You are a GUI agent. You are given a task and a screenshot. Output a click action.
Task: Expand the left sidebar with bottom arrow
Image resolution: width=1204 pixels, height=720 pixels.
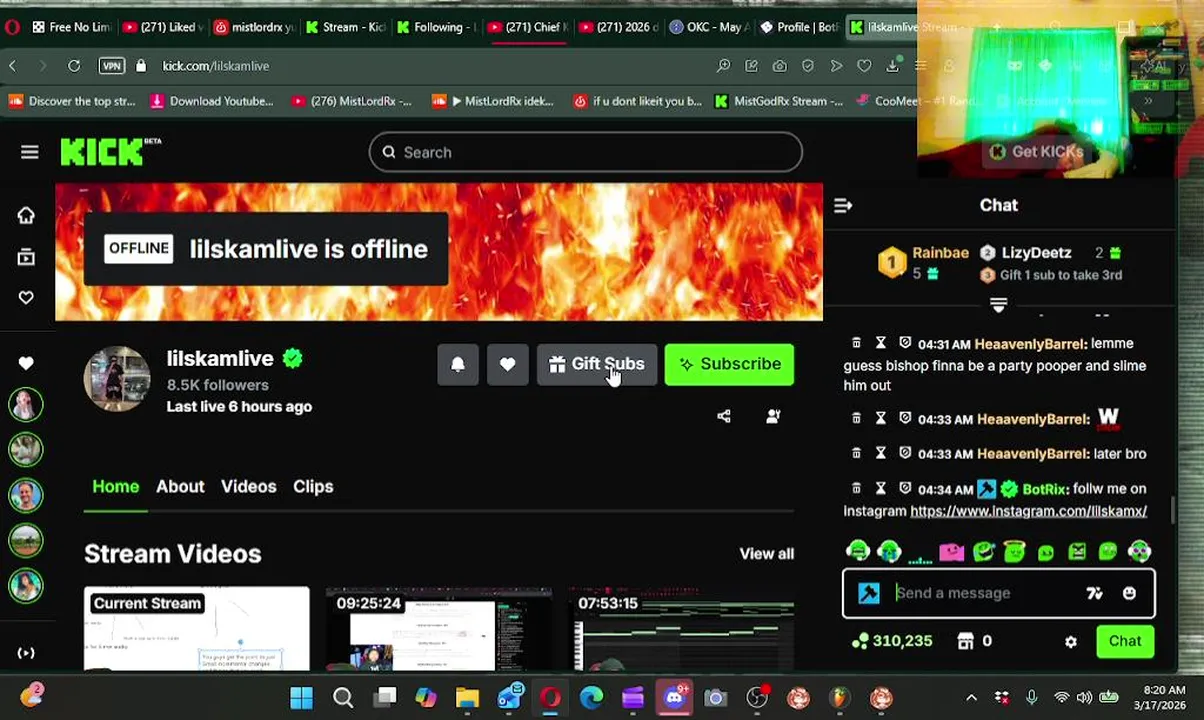(x=26, y=653)
